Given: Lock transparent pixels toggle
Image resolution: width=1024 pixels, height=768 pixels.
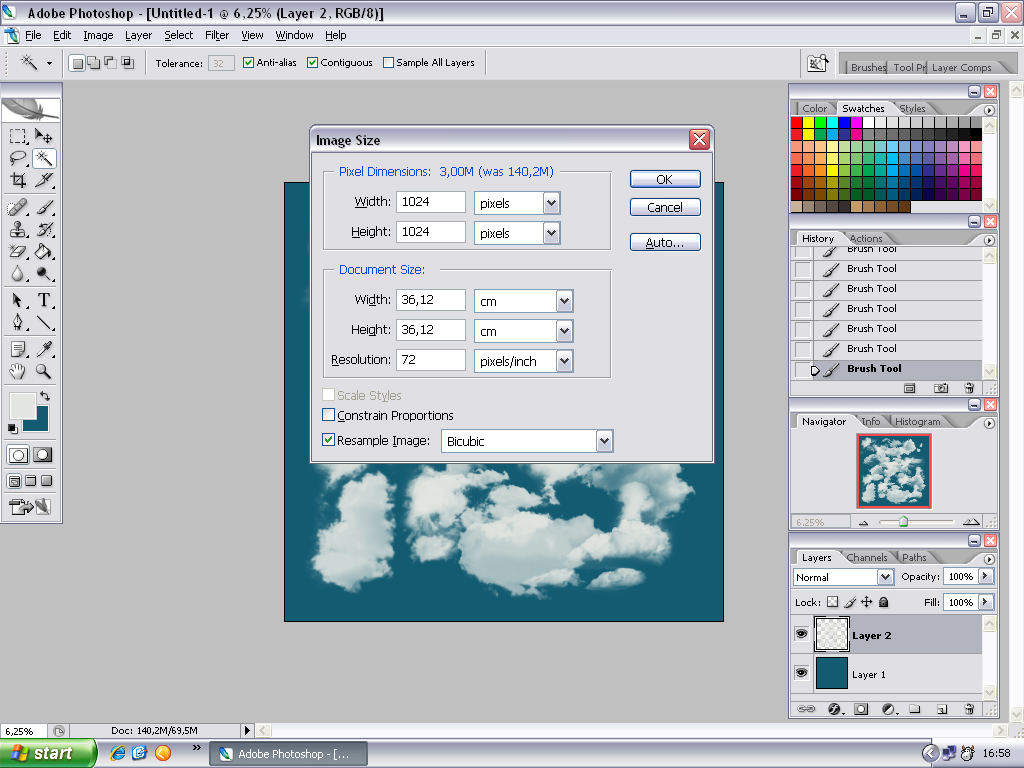Looking at the screenshot, I should 833,602.
